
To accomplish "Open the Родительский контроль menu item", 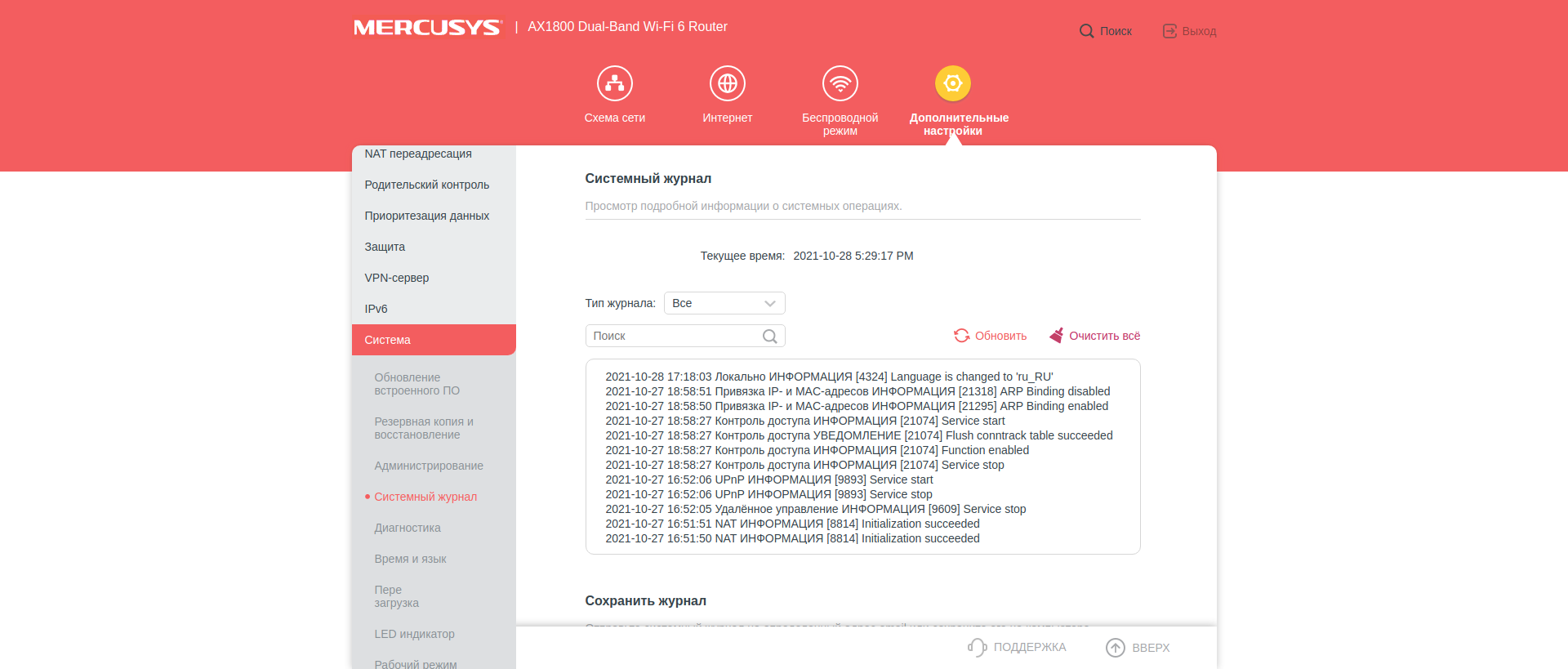I will (434, 185).
